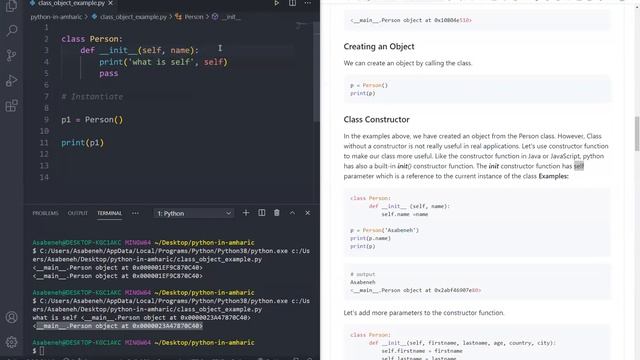Viewport: 640px width, 360px height.
Task: Kill the terminal with trash icon
Action: tap(277, 213)
